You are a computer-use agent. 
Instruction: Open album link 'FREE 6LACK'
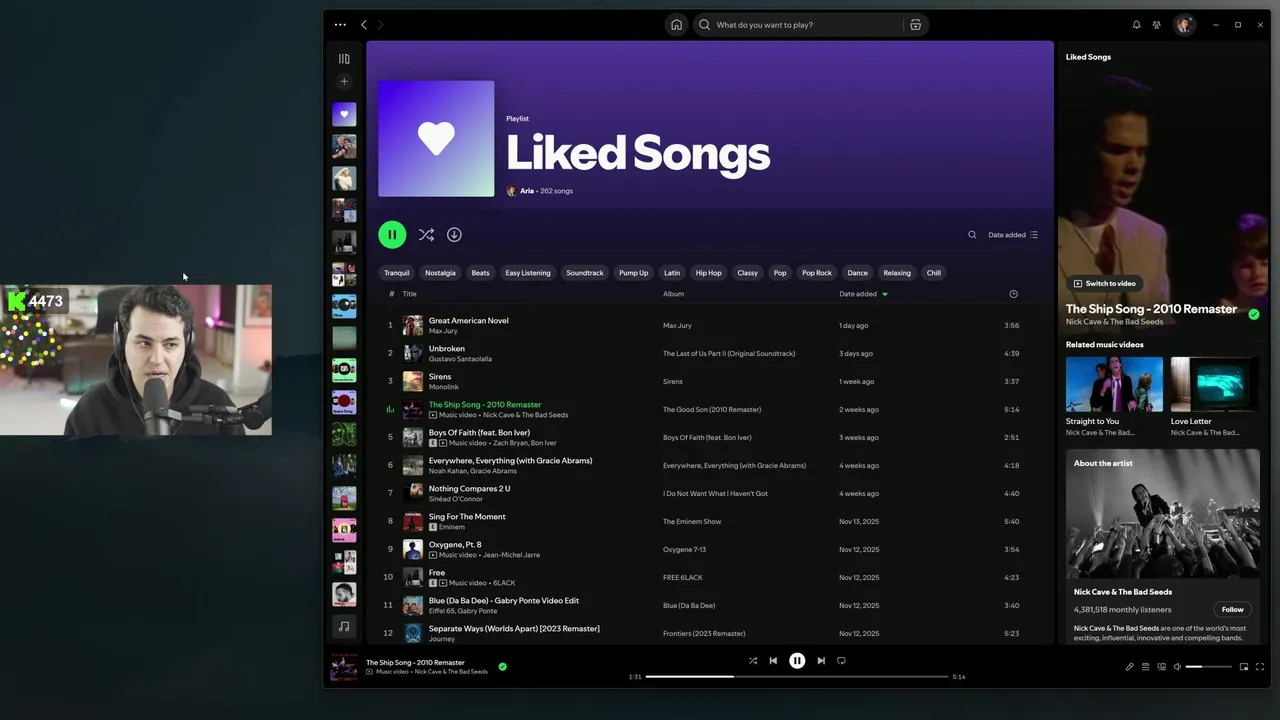tap(683, 577)
